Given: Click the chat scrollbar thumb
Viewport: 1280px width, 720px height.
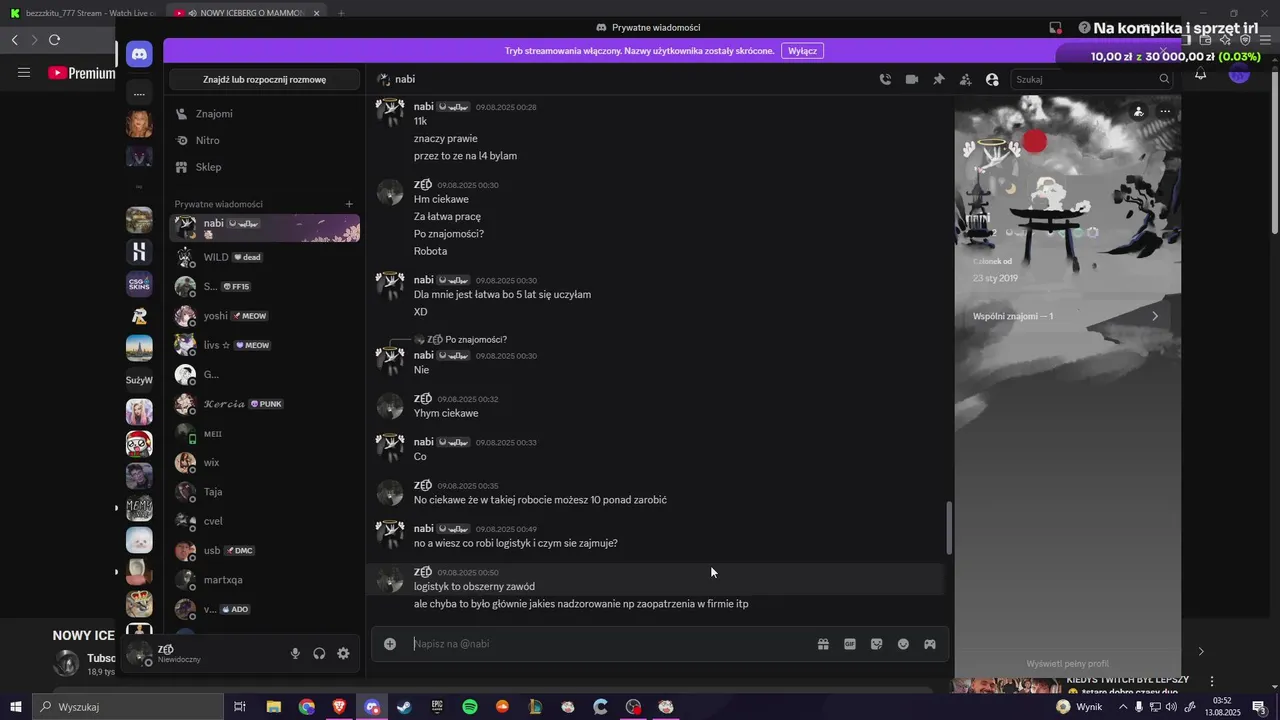Looking at the screenshot, I should tap(948, 528).
